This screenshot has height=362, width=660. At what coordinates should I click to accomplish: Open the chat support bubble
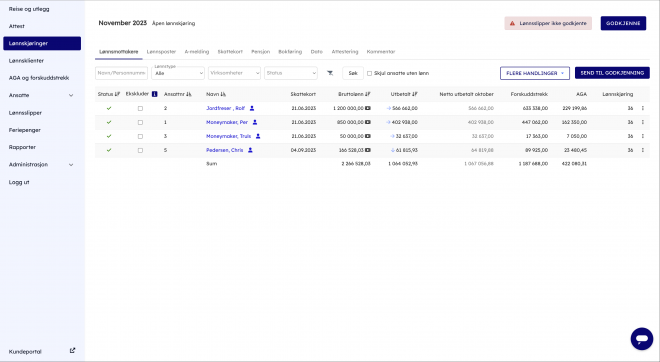click(641, 339)
